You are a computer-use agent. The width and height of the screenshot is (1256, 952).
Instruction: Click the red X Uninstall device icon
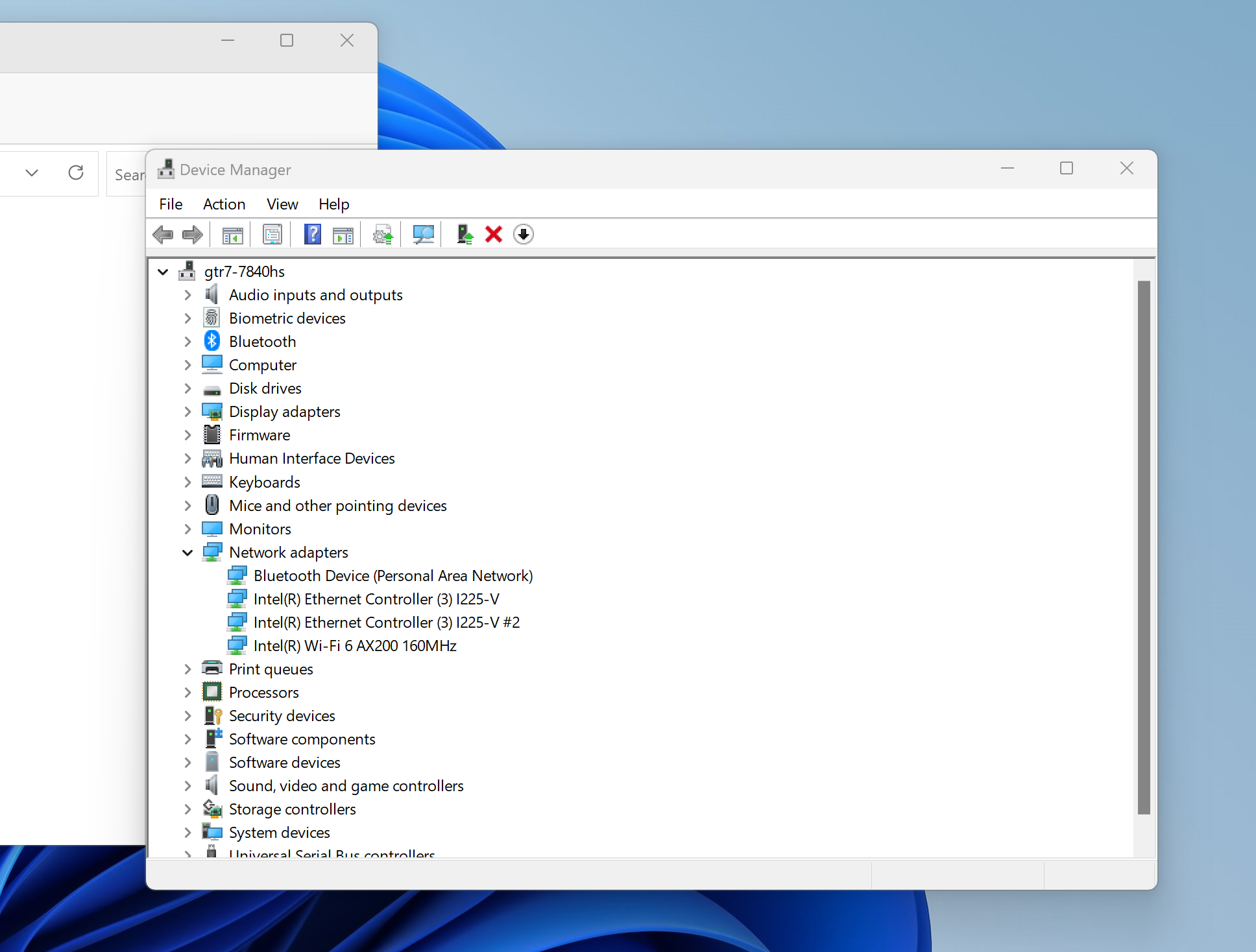tap(494, 234)
